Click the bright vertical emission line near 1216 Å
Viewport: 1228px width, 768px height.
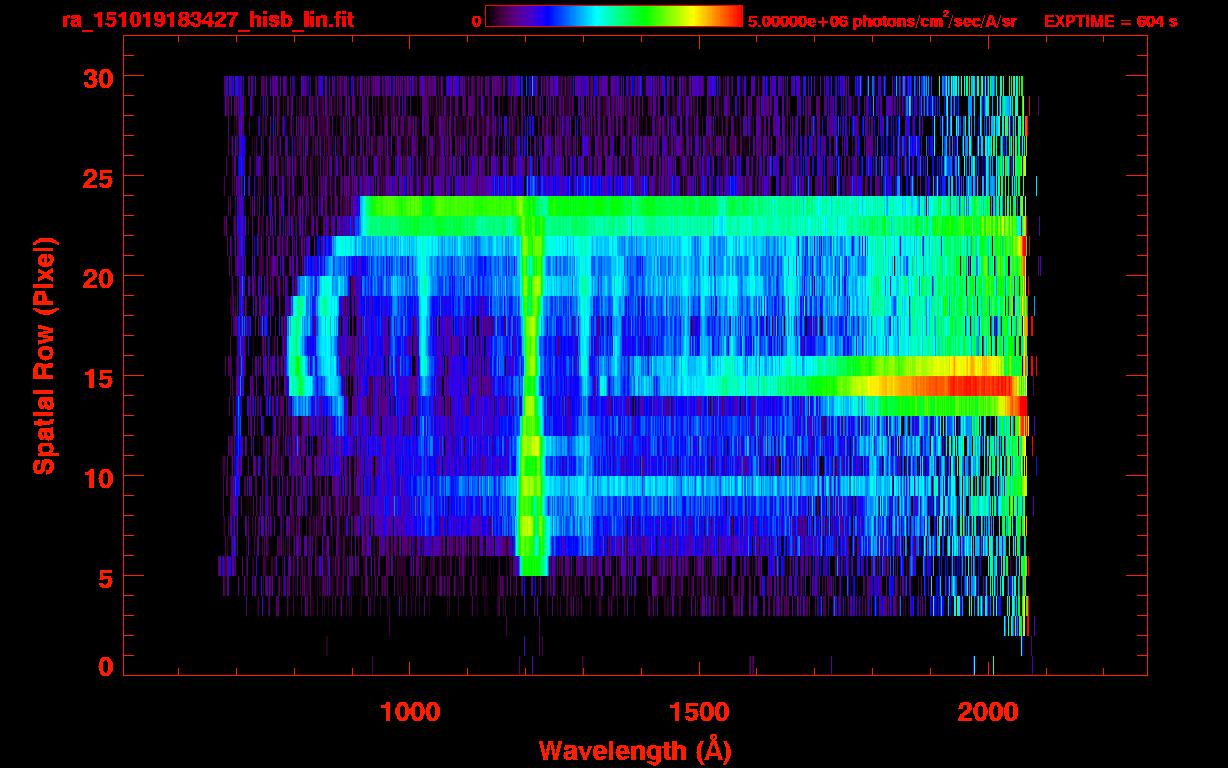[x=531, y=385]
